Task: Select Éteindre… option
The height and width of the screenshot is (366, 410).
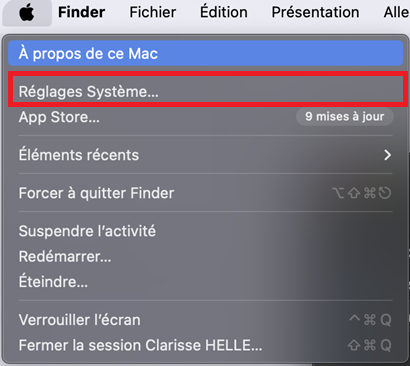Action: [206, 282]
